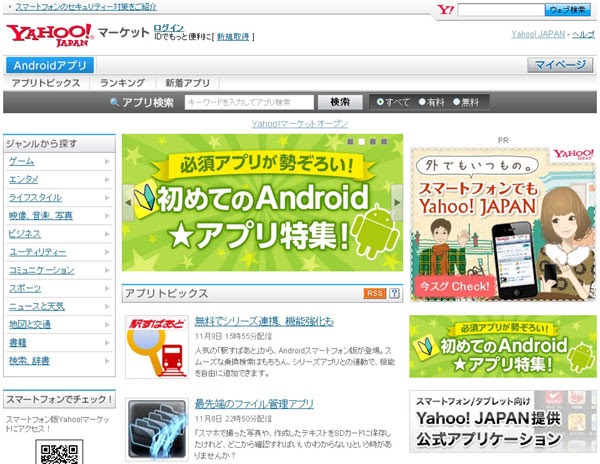Image resolution: width=600 pixels, height=464 pixels.
Task: Click the Yahoo!マーケットオープン link
Action: point(300,124)
